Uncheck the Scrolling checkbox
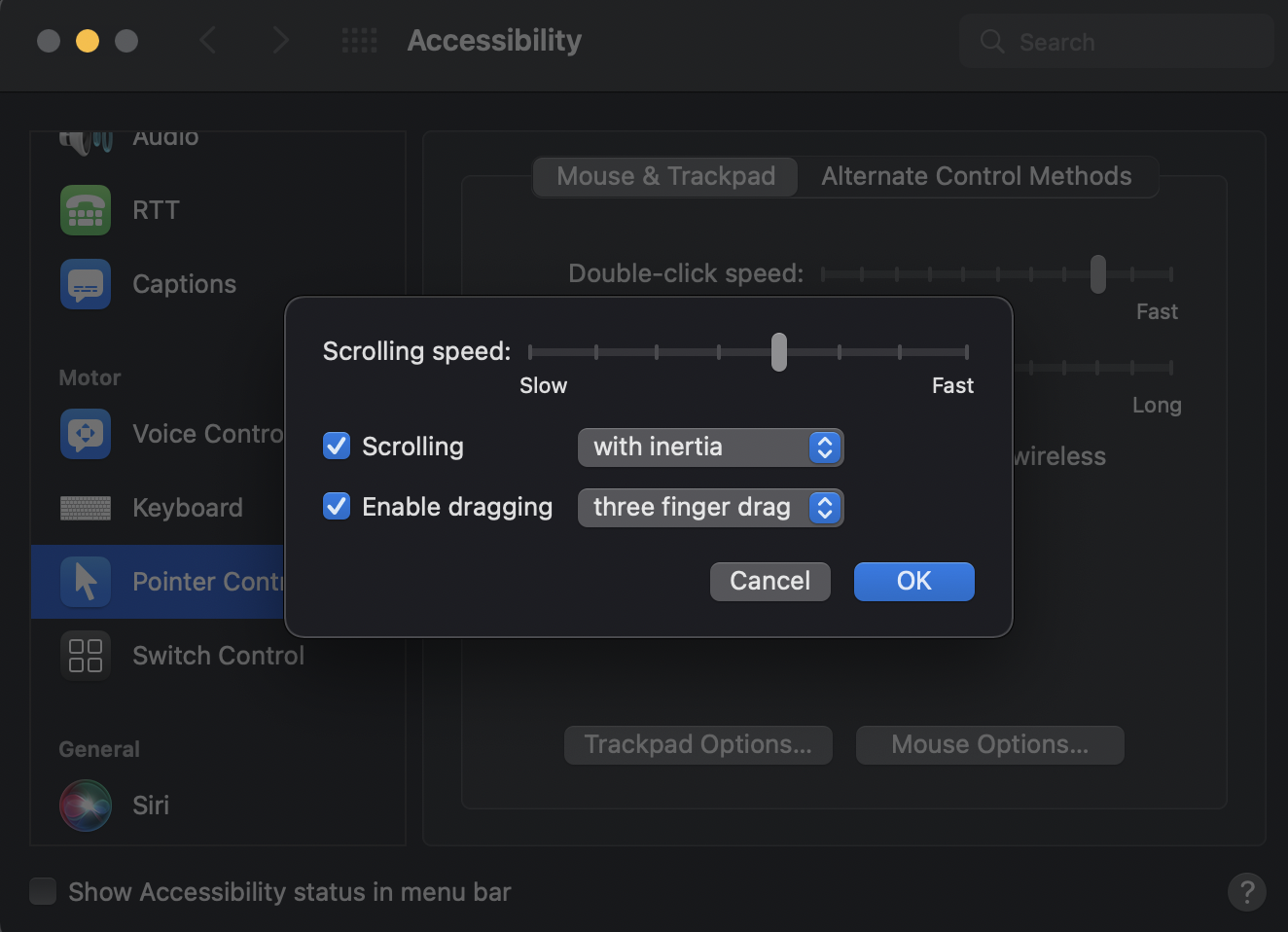 click(337, 447)
